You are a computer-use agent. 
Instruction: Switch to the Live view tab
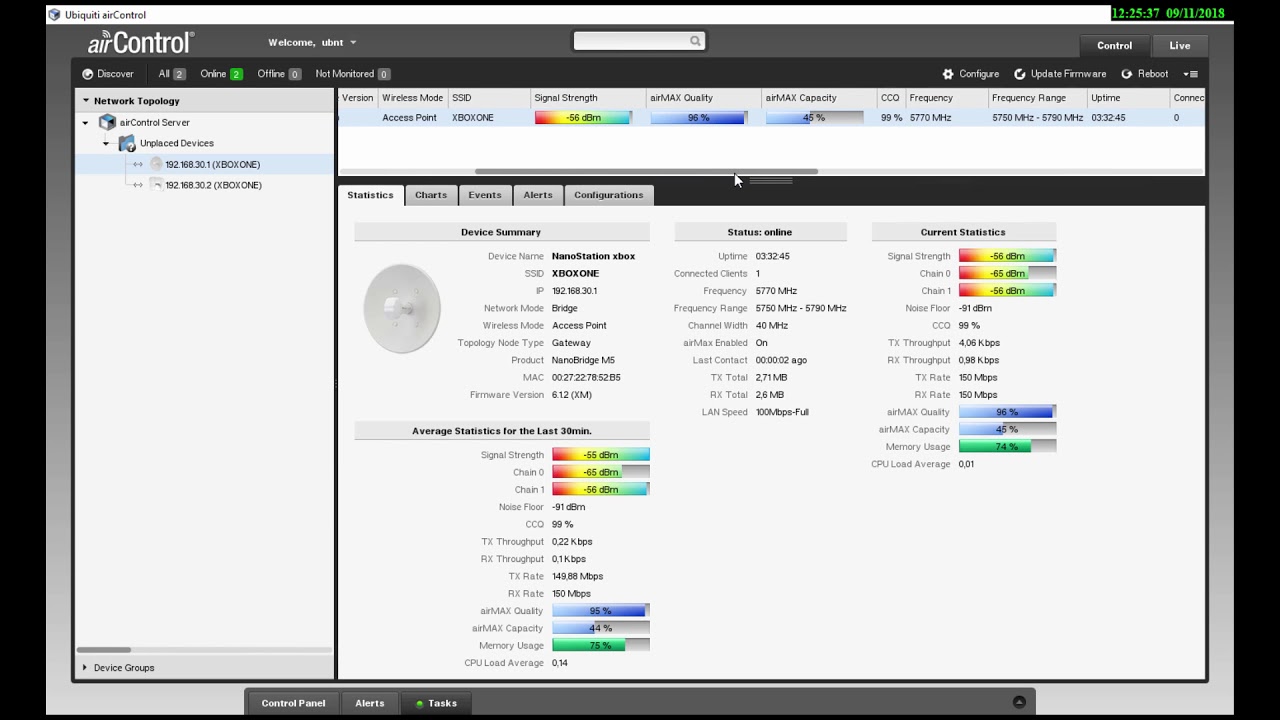pos(1180,45)
